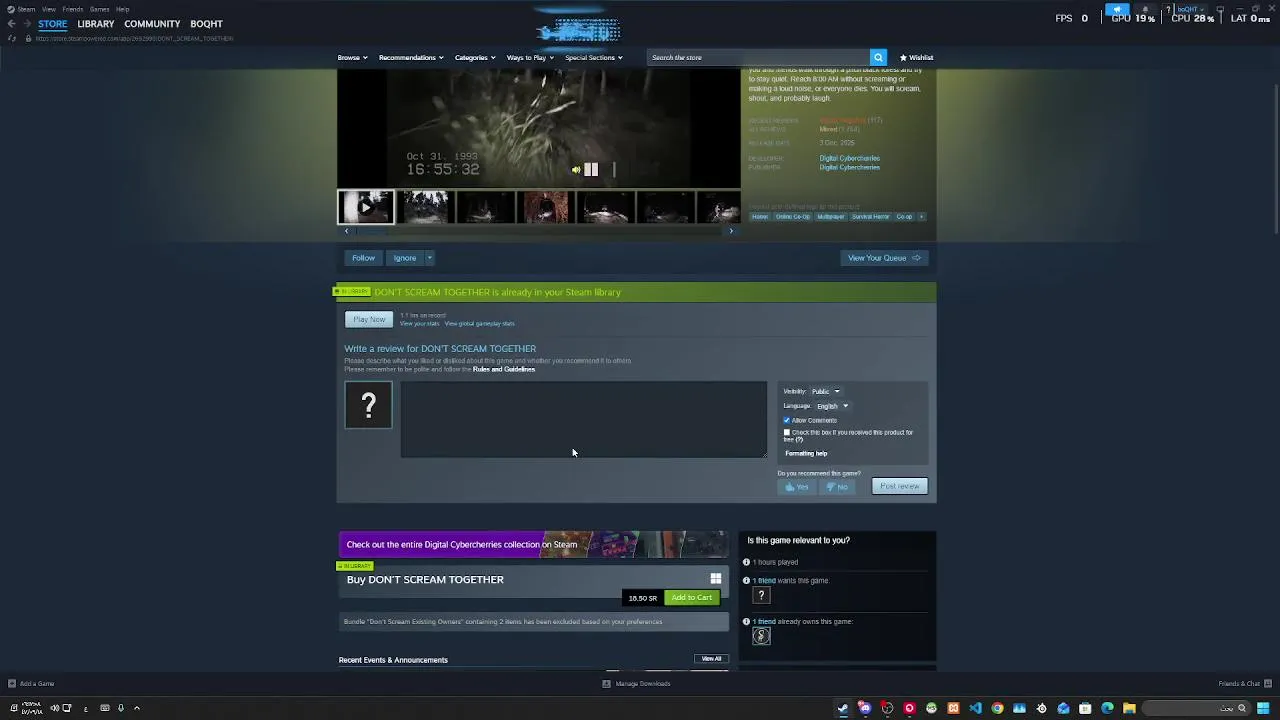1280x720 pixels.
Task: Click the media thumbnail strip scrollbar
Action: [x=538, y=231]
